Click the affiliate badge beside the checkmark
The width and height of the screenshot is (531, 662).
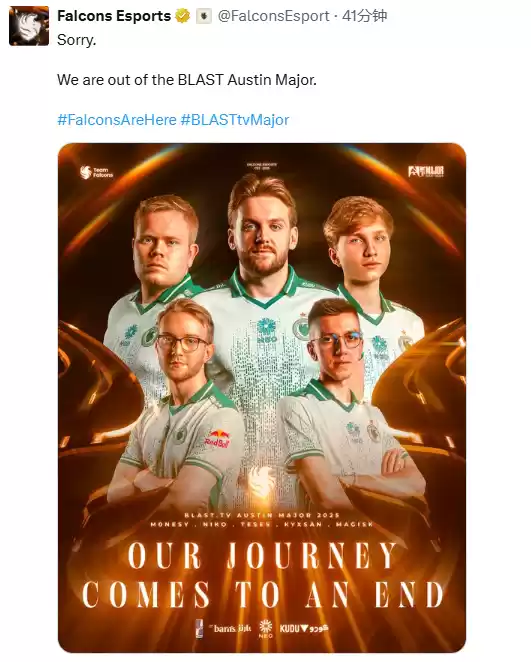pos(204,16)
